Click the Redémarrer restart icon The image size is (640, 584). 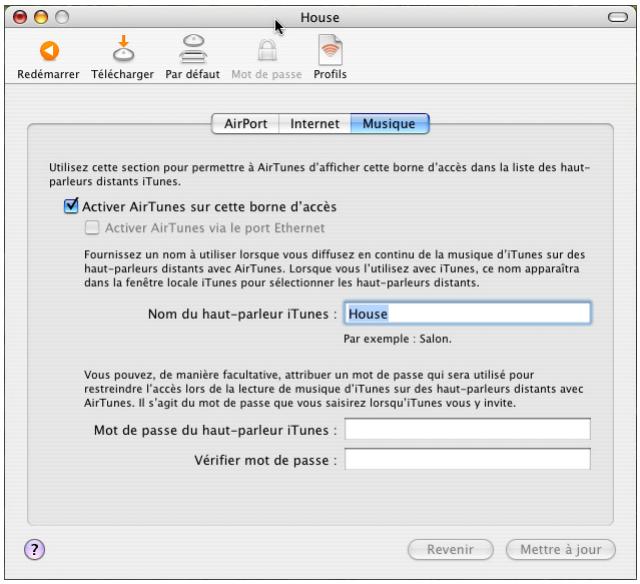pos(49,51)
